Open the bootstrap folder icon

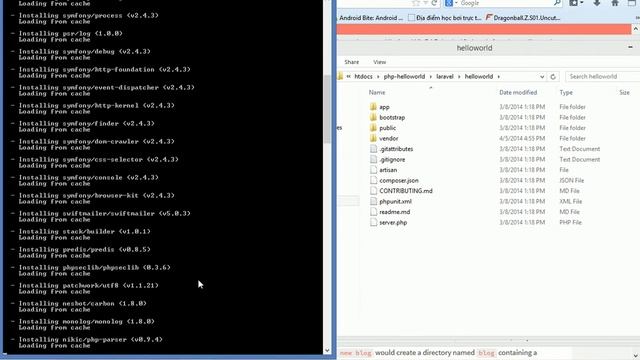[x=373, y=118]
